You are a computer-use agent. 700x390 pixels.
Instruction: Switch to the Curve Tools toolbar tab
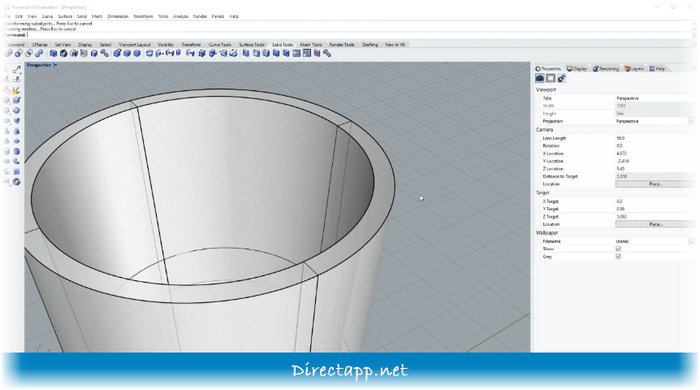point(220,45)
